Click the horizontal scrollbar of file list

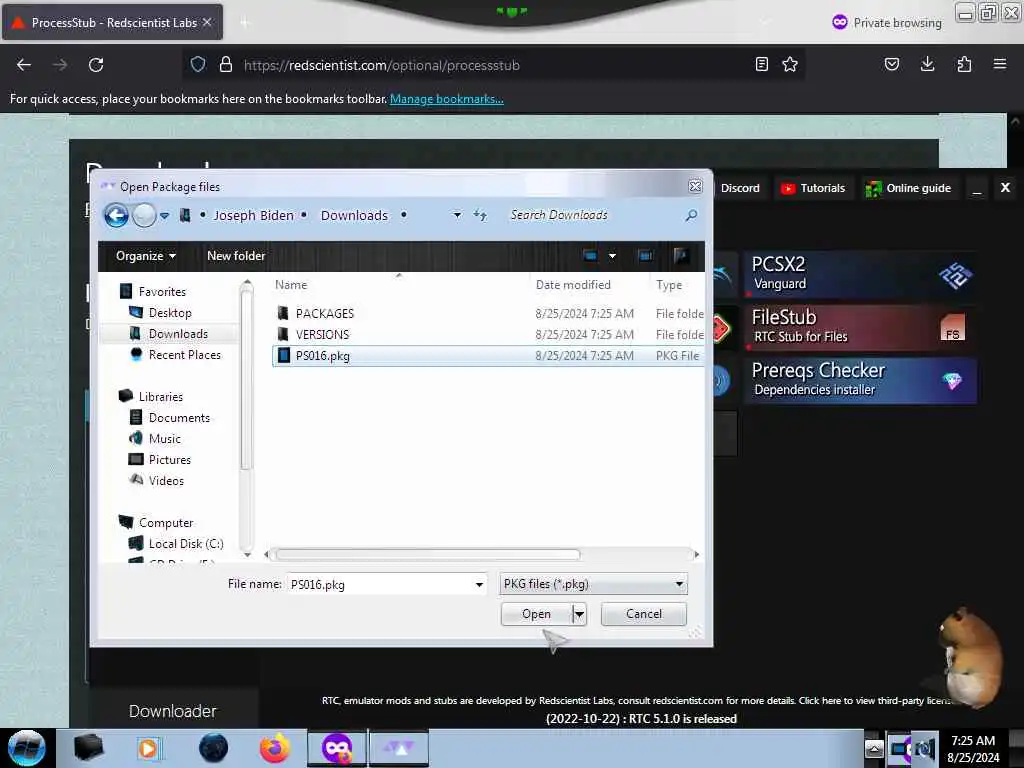point(428,554)
